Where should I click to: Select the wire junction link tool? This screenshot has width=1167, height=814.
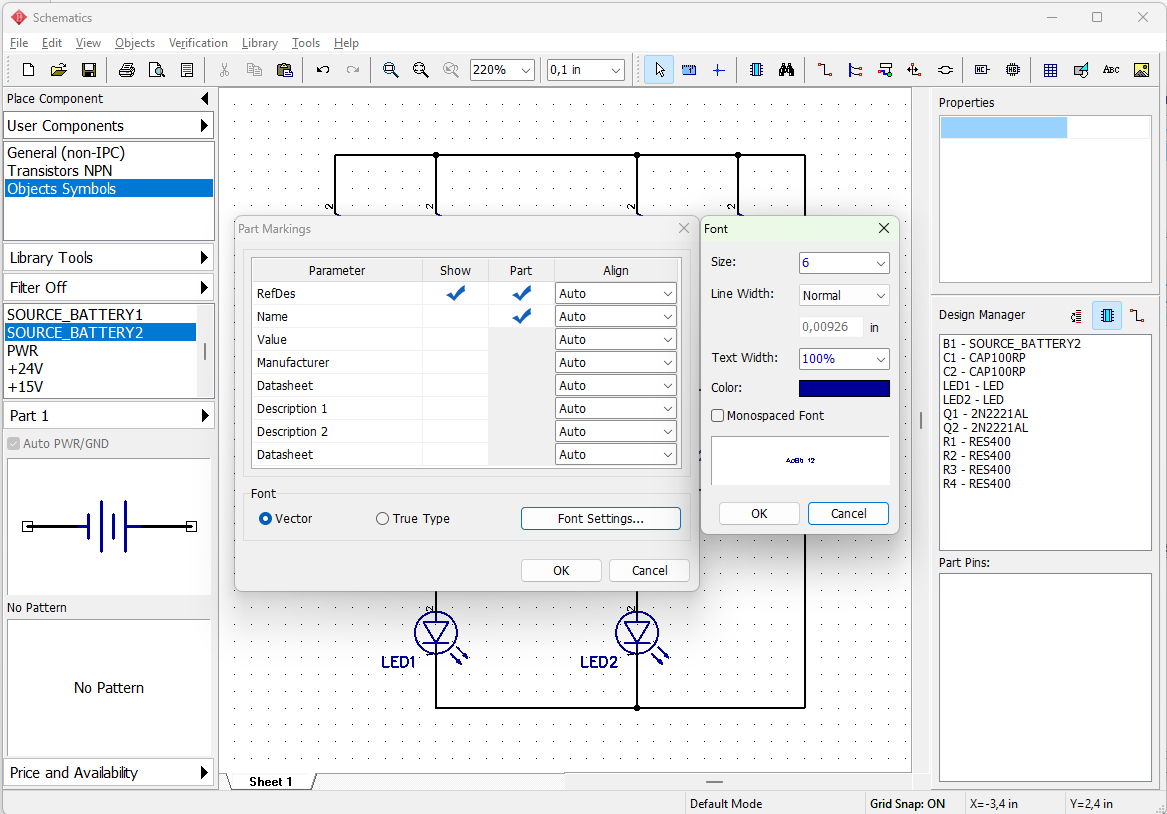pyautogui.click(x=945, y=70)
